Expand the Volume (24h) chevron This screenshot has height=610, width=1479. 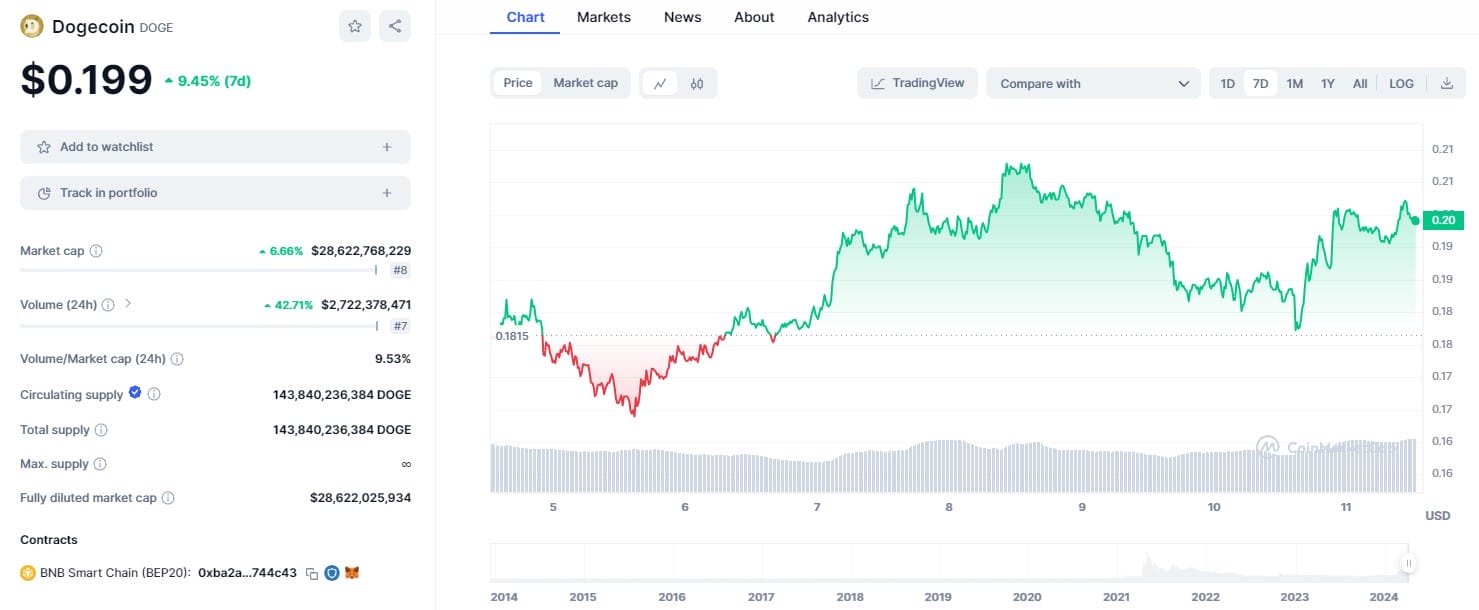click(x=128, y=304)
